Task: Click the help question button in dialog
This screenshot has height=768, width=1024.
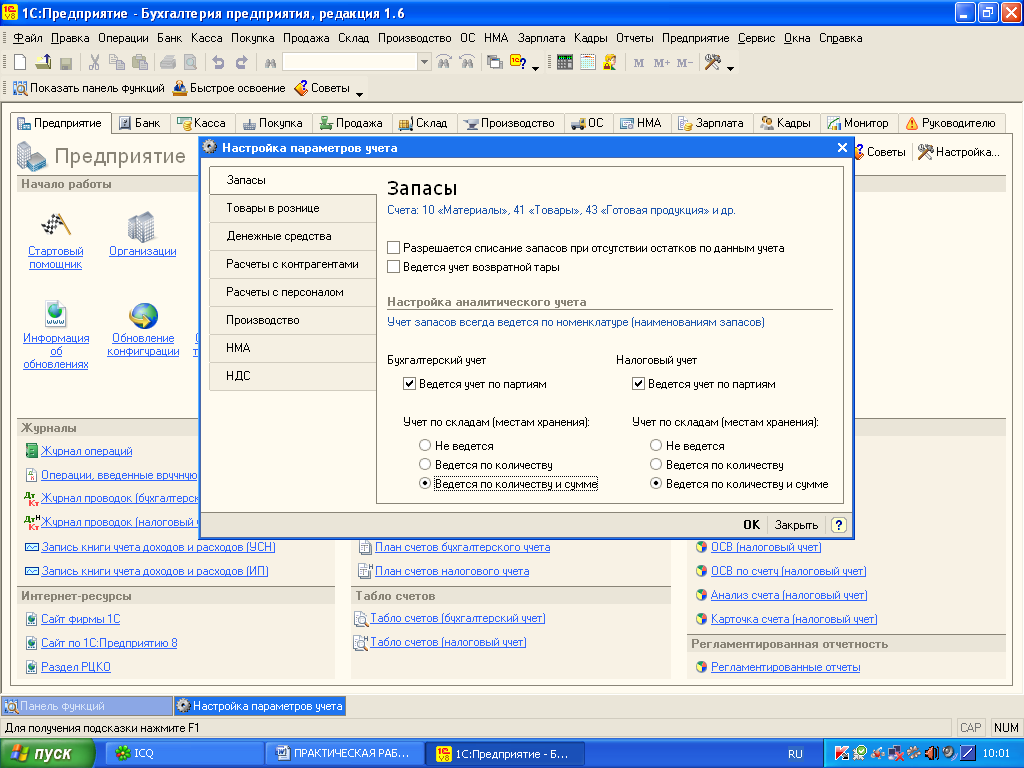Action: 839,524
